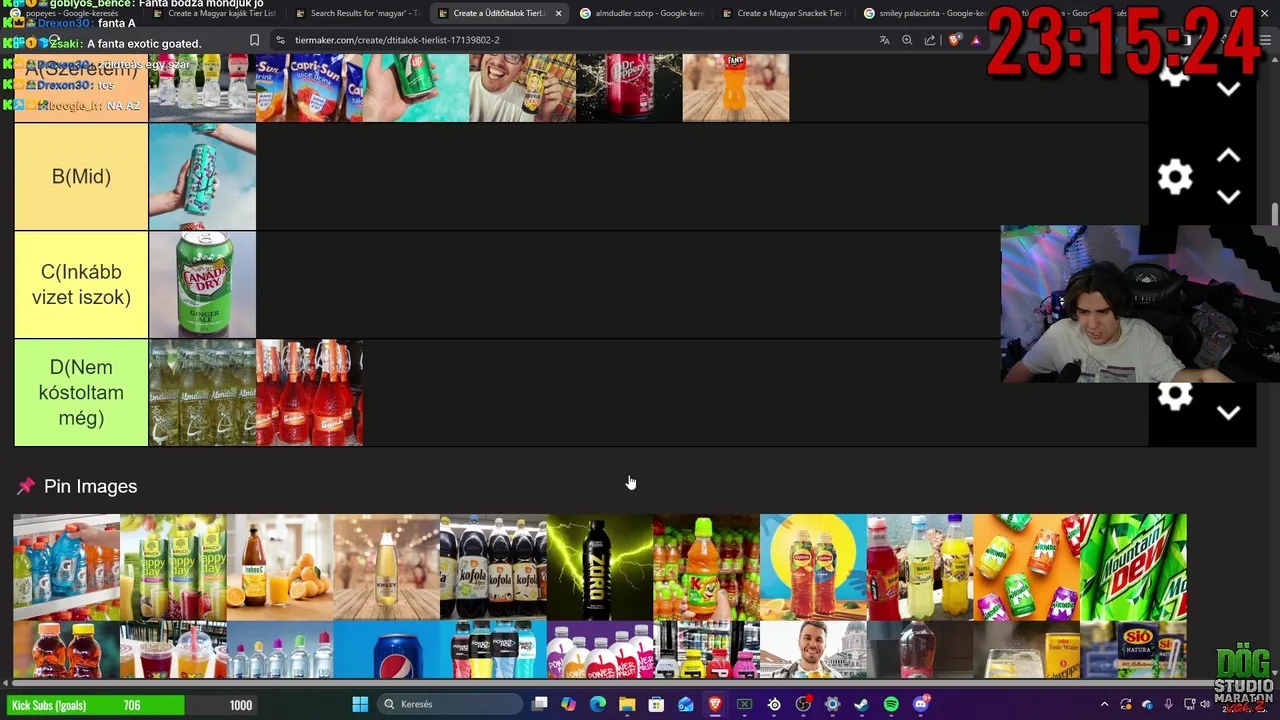The image size is (1280, 720).
Task: Click the Pin Images heading
Action: tap(90, 486)
